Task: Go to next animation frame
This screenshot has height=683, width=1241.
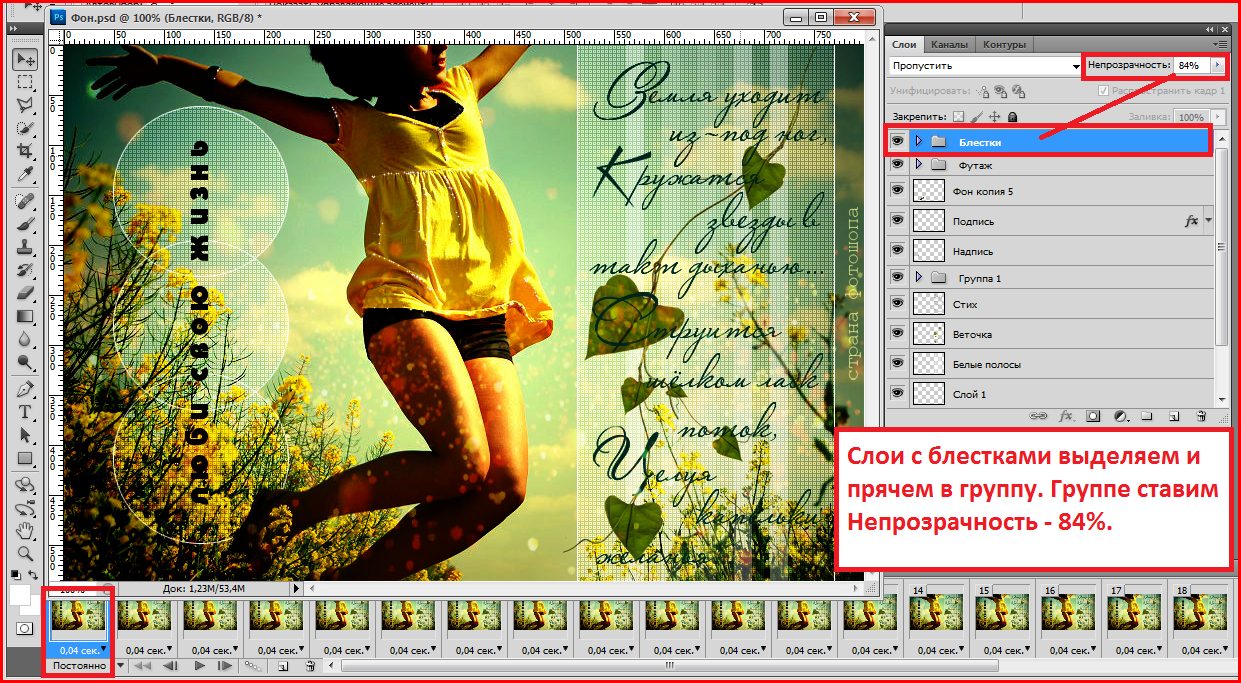Action: click(x=225, y=665)
